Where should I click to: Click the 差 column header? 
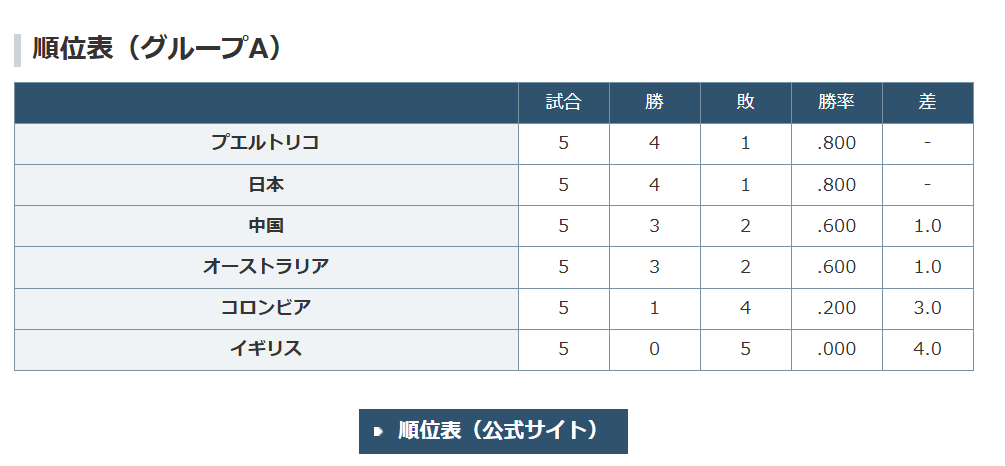pyautogui.click(x=927, y=102)
